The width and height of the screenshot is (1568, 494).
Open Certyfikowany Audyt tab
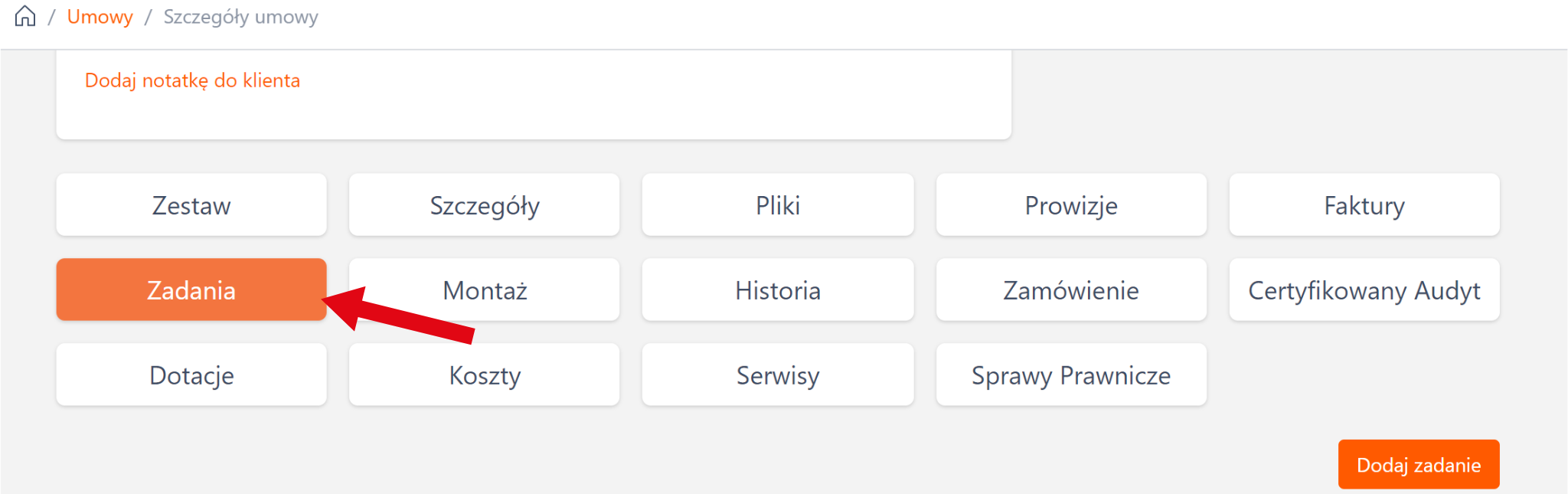coord(1364,290)
